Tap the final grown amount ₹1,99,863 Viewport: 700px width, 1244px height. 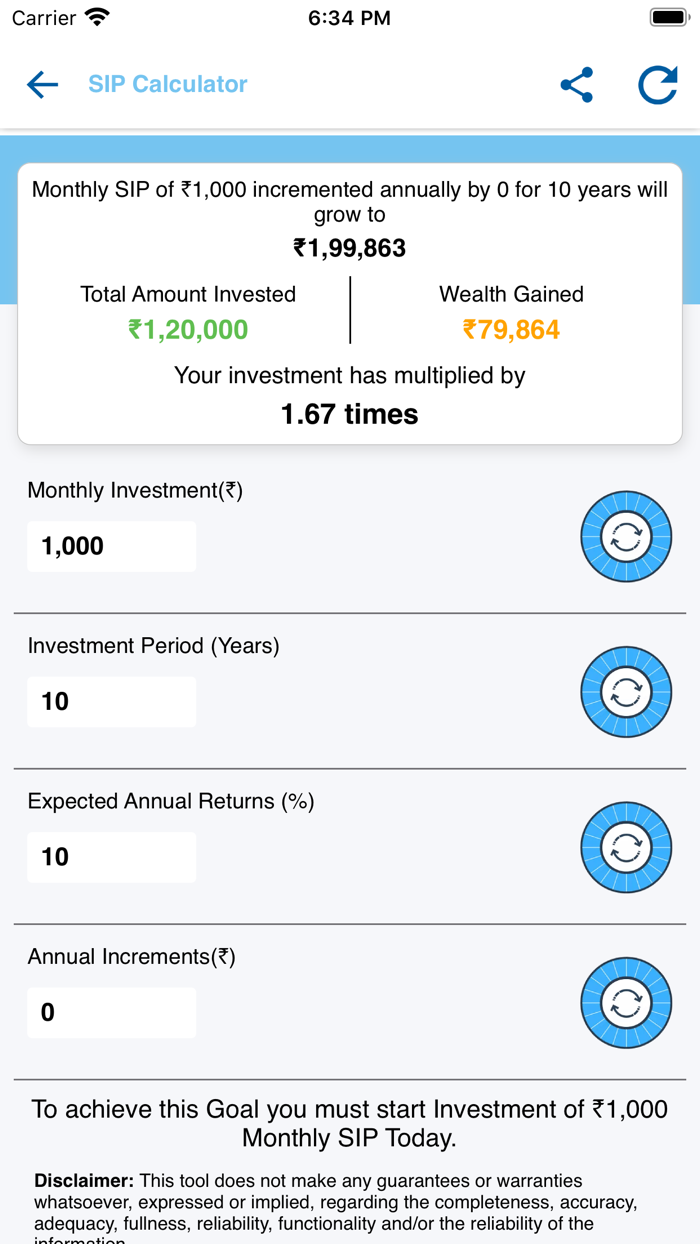(350, 248)
